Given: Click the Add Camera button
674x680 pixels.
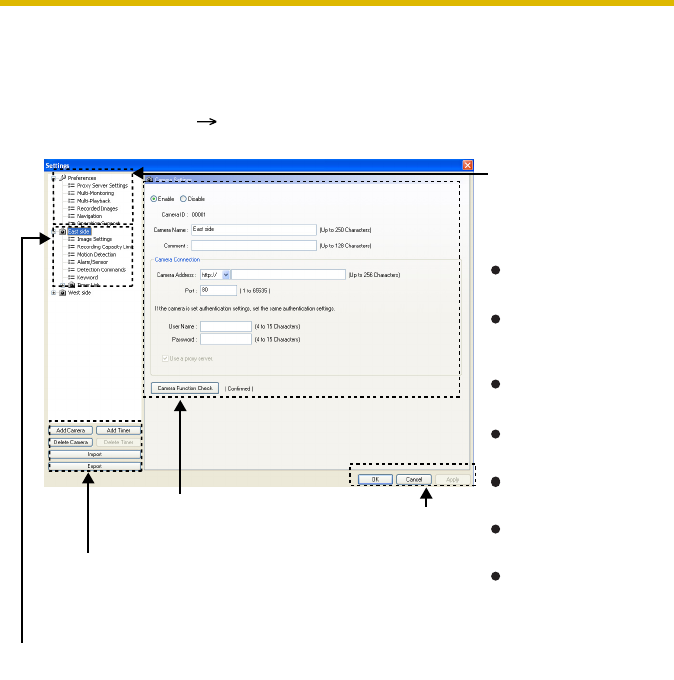Looking at the screenshot, I should pos(70,430).
